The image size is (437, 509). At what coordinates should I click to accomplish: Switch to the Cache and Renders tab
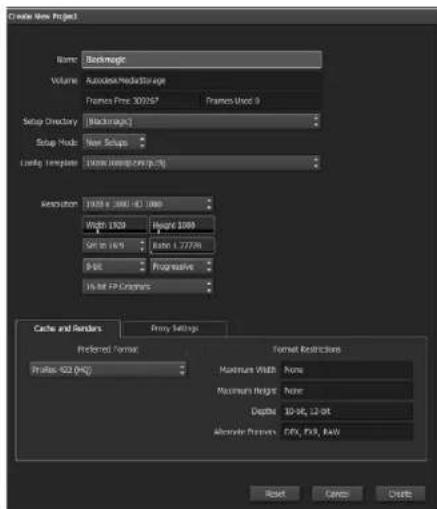(x=68, y=329)
